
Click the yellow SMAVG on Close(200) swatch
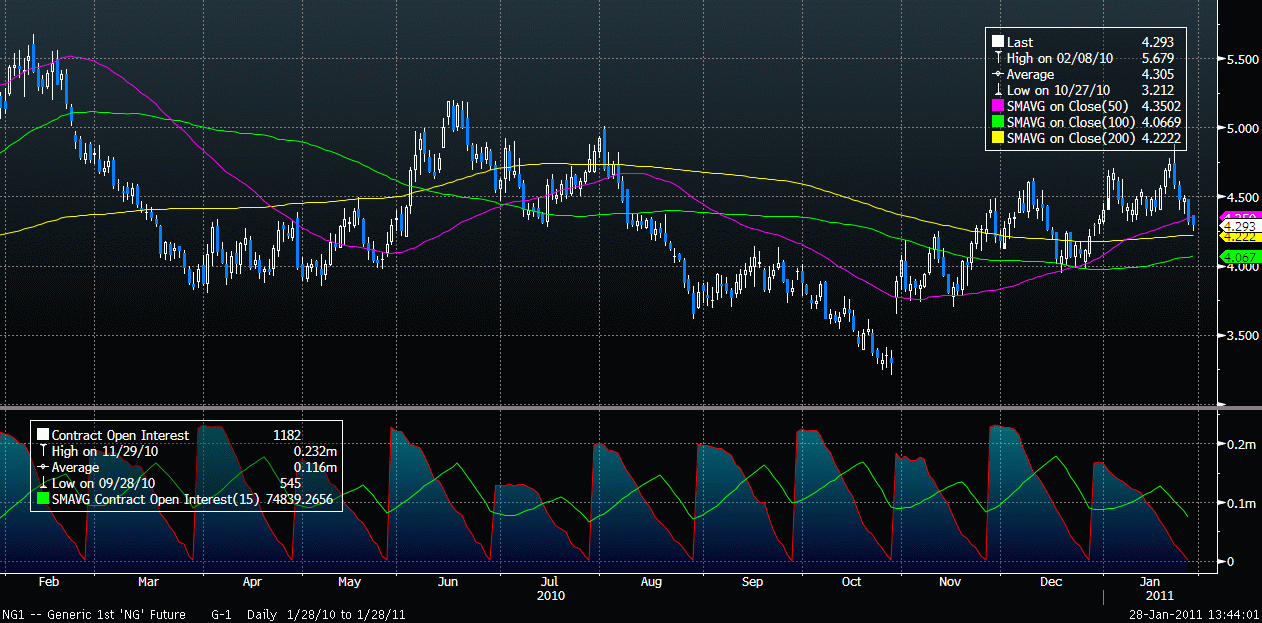[x=997, y=139]
